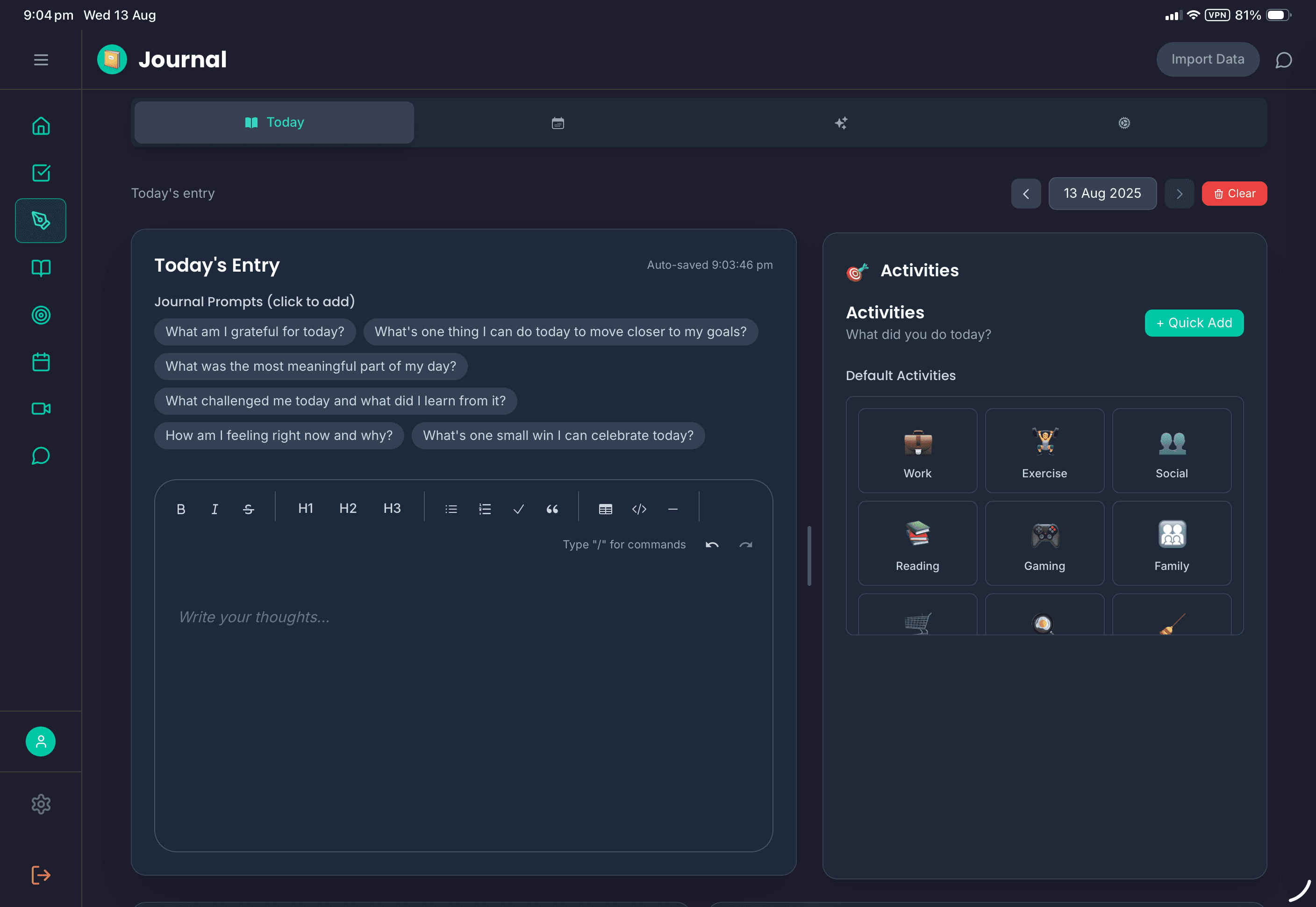
Task: Insert a table using the editor toolbar
Action: [x=606, y=508]
